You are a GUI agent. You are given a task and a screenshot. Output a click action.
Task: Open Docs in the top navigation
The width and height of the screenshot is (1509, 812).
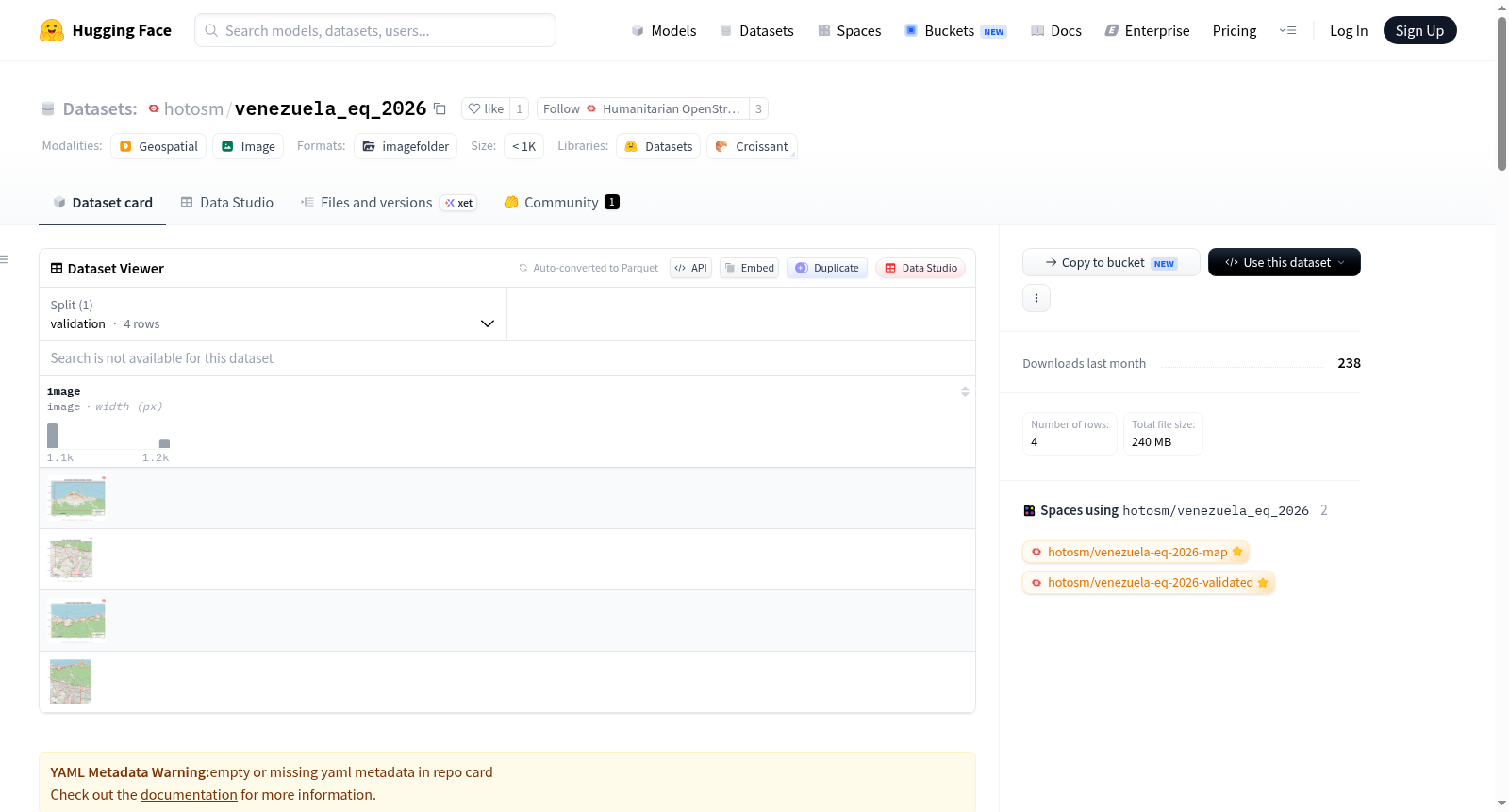click(1056, 30)
